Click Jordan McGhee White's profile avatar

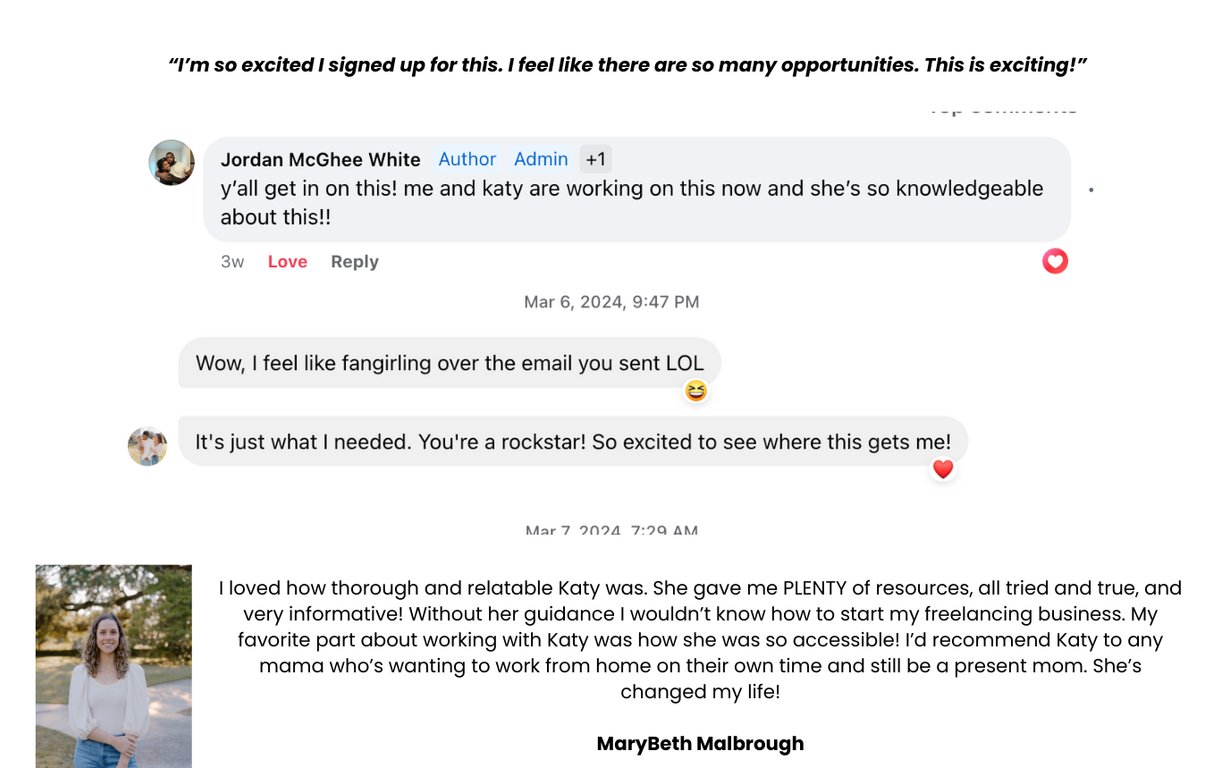171,162
